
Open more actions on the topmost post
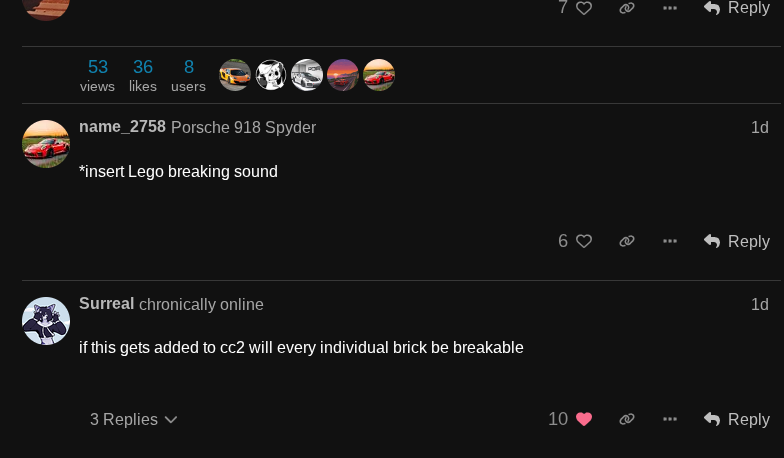(x=670, y=8)
